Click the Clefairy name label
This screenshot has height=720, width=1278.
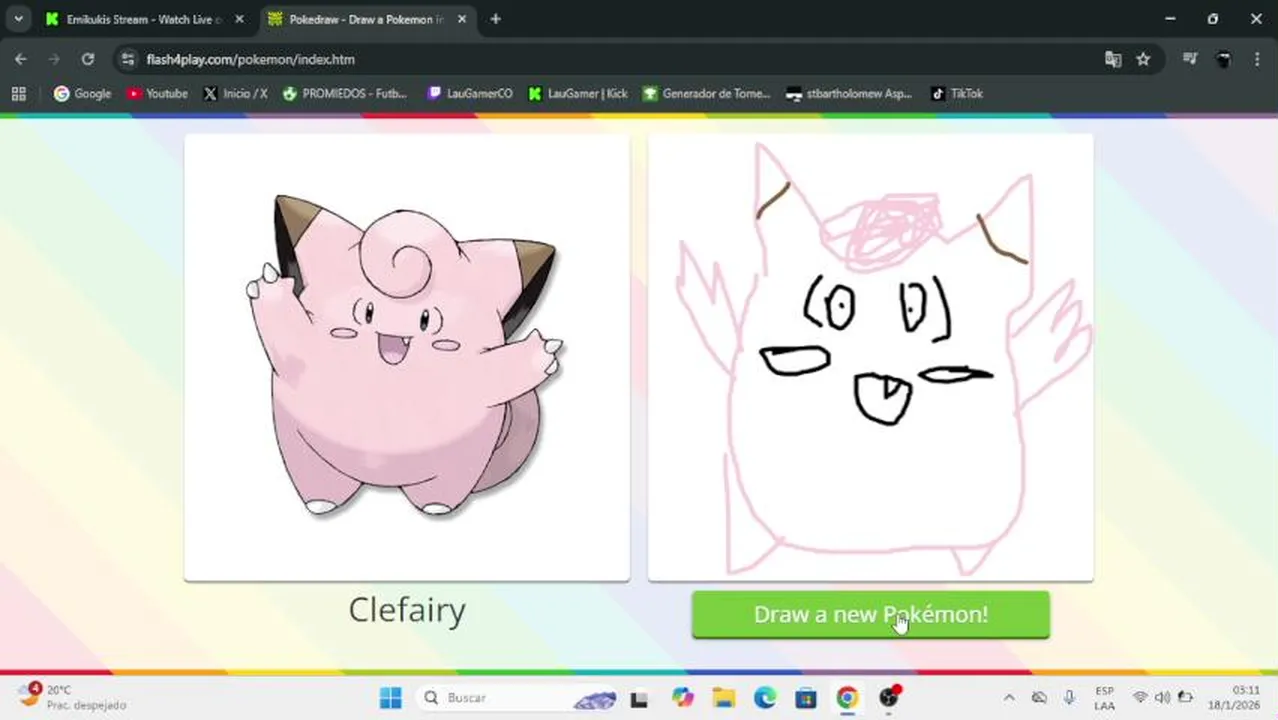407,610
